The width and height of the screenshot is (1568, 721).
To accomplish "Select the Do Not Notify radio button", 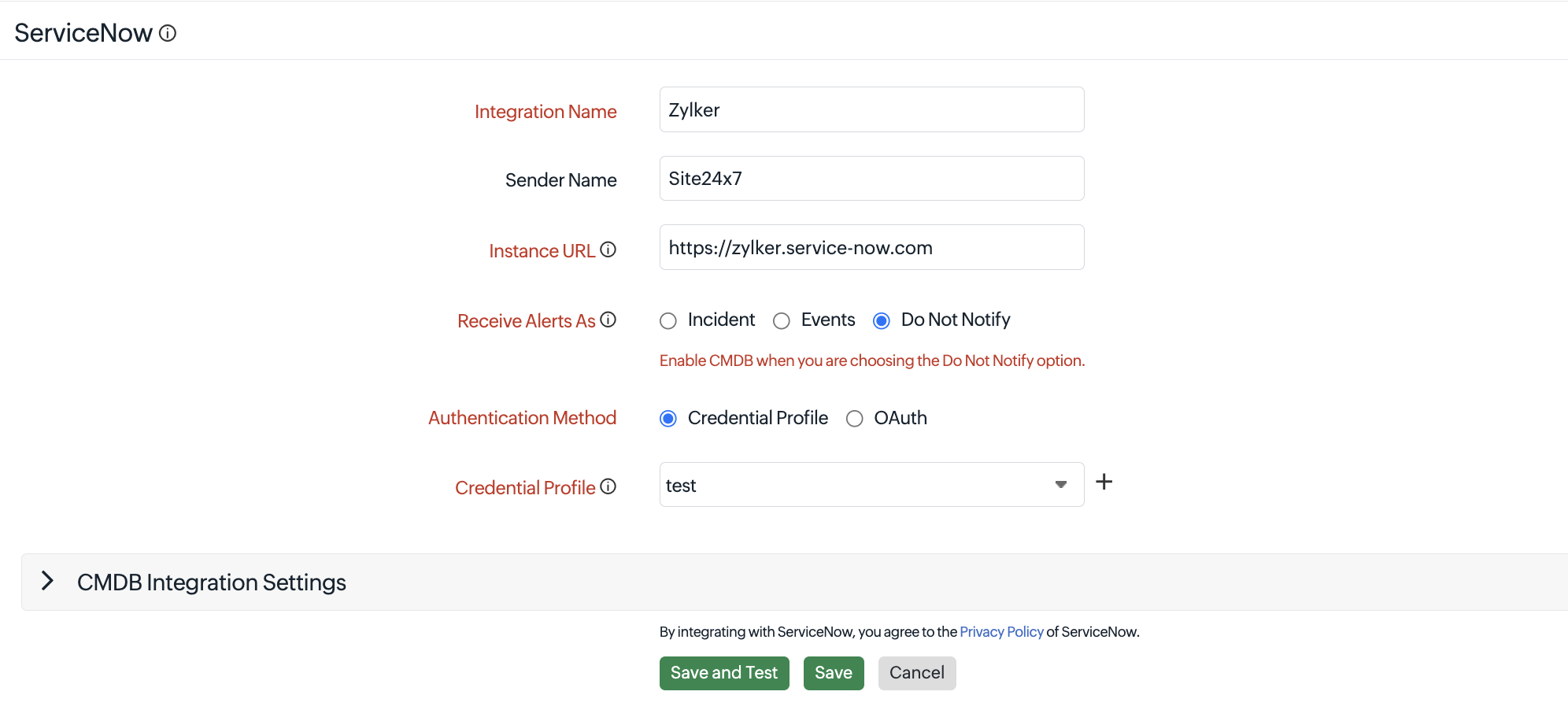I will point(882,320).
